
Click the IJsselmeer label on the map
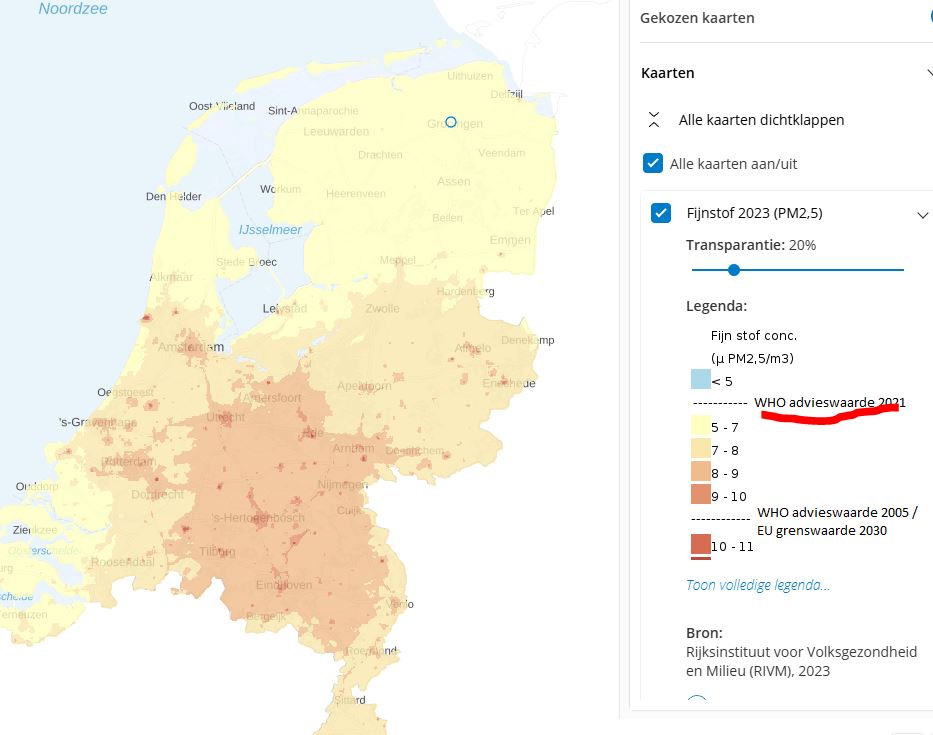(x=270, y=230)
